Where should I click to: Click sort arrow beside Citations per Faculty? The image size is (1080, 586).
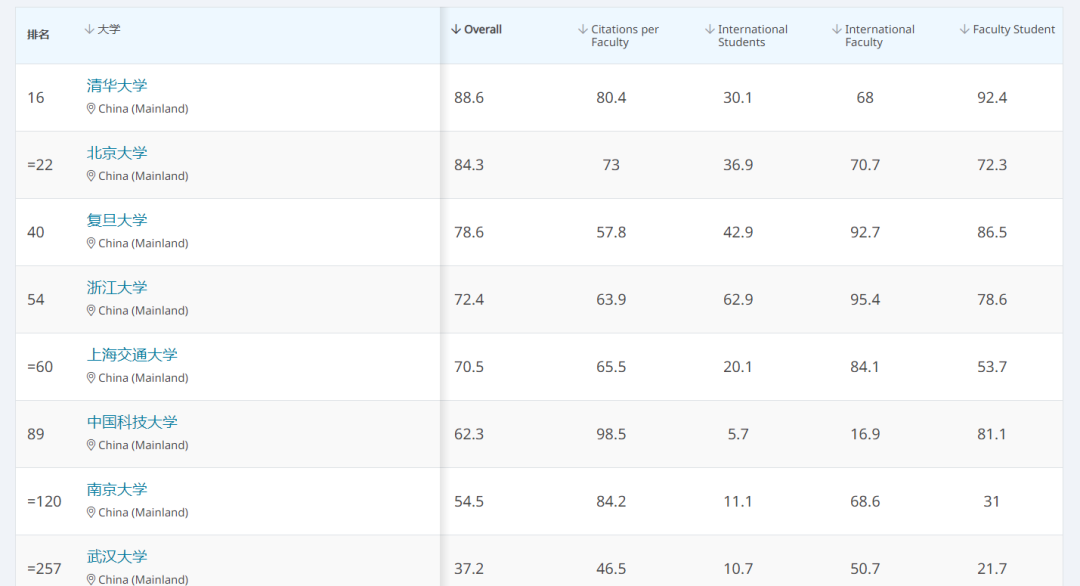pyautogui.click(x=583, y=30)
